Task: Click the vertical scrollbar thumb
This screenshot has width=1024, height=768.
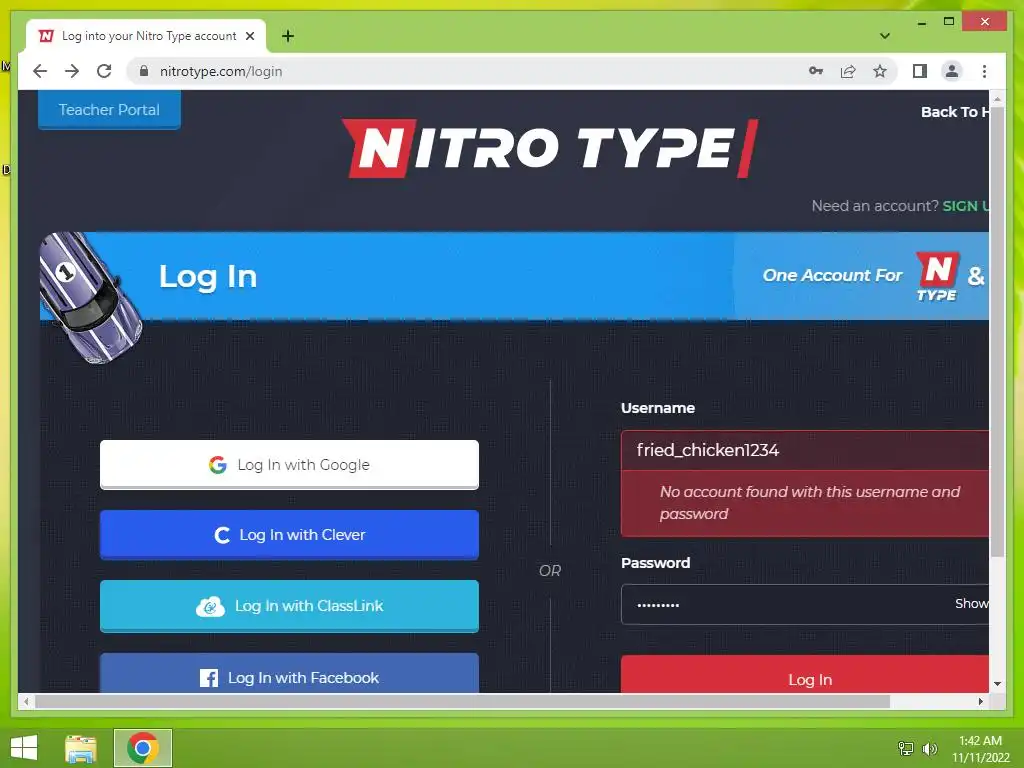Action: [x=997, y=332]
